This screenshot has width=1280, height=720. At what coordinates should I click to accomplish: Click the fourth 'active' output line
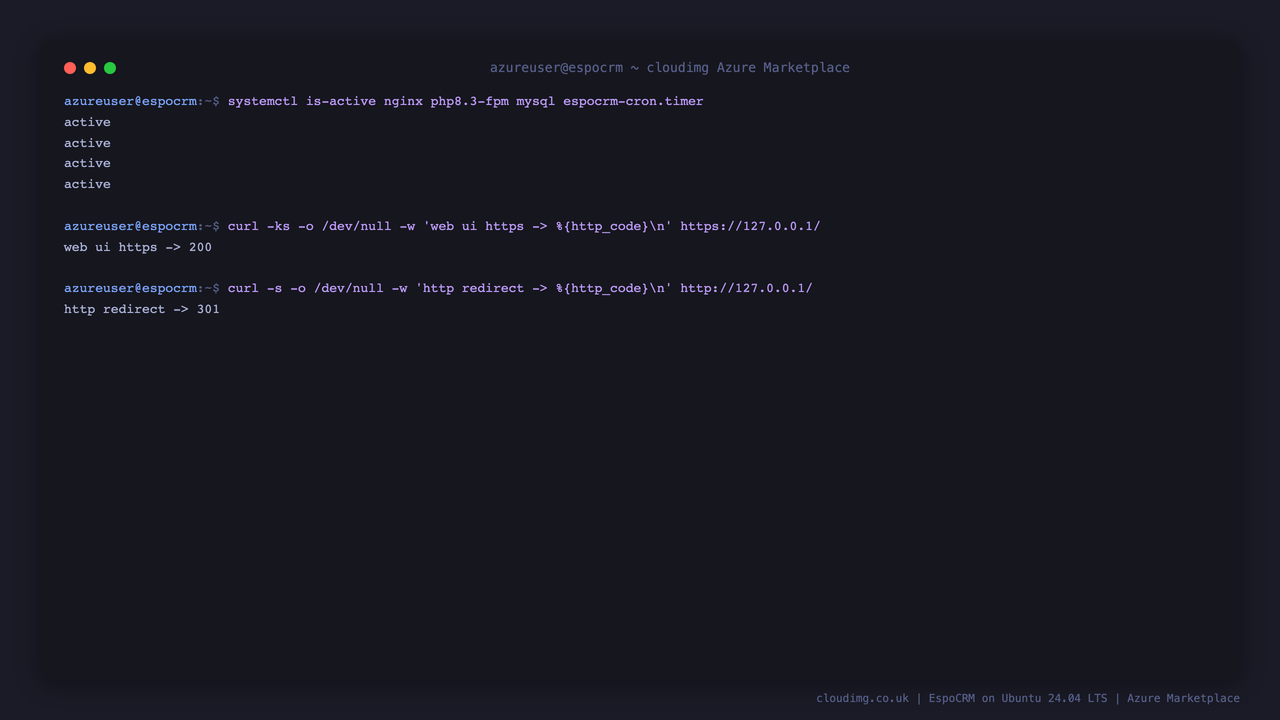coord(87,184)
